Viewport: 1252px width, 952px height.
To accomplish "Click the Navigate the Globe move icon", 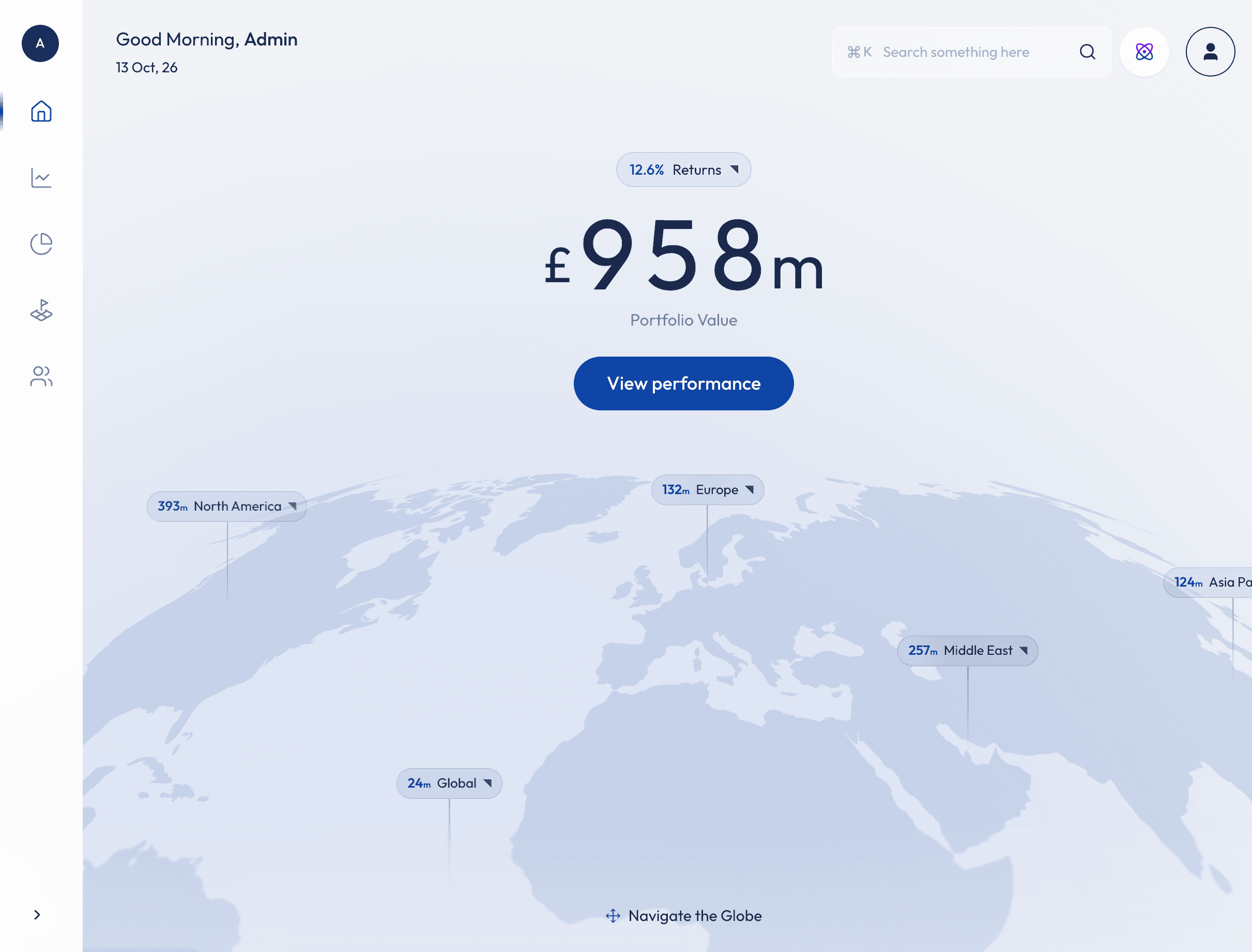I will (x=613, y=916).
